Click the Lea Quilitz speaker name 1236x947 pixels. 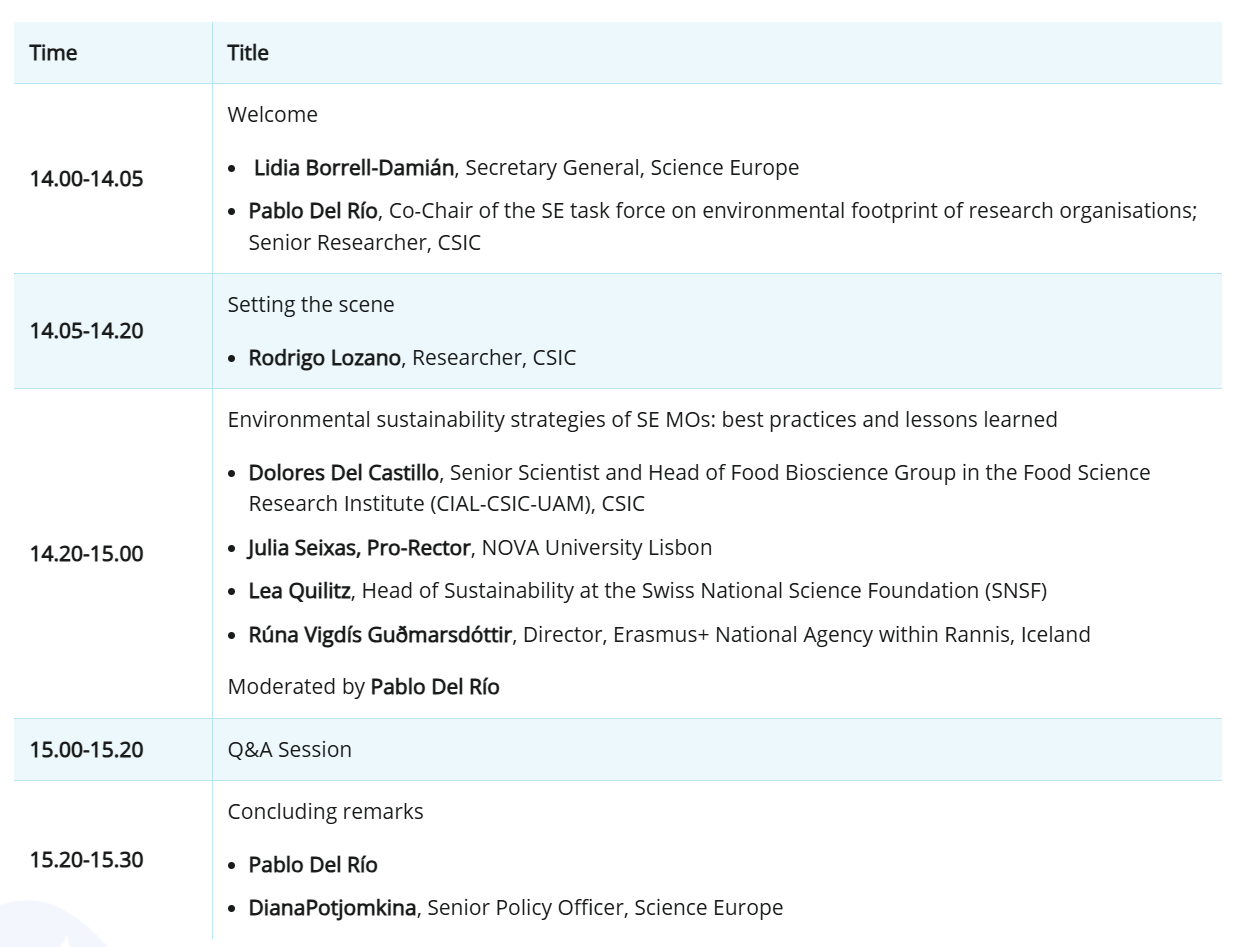tap(299, 591)
